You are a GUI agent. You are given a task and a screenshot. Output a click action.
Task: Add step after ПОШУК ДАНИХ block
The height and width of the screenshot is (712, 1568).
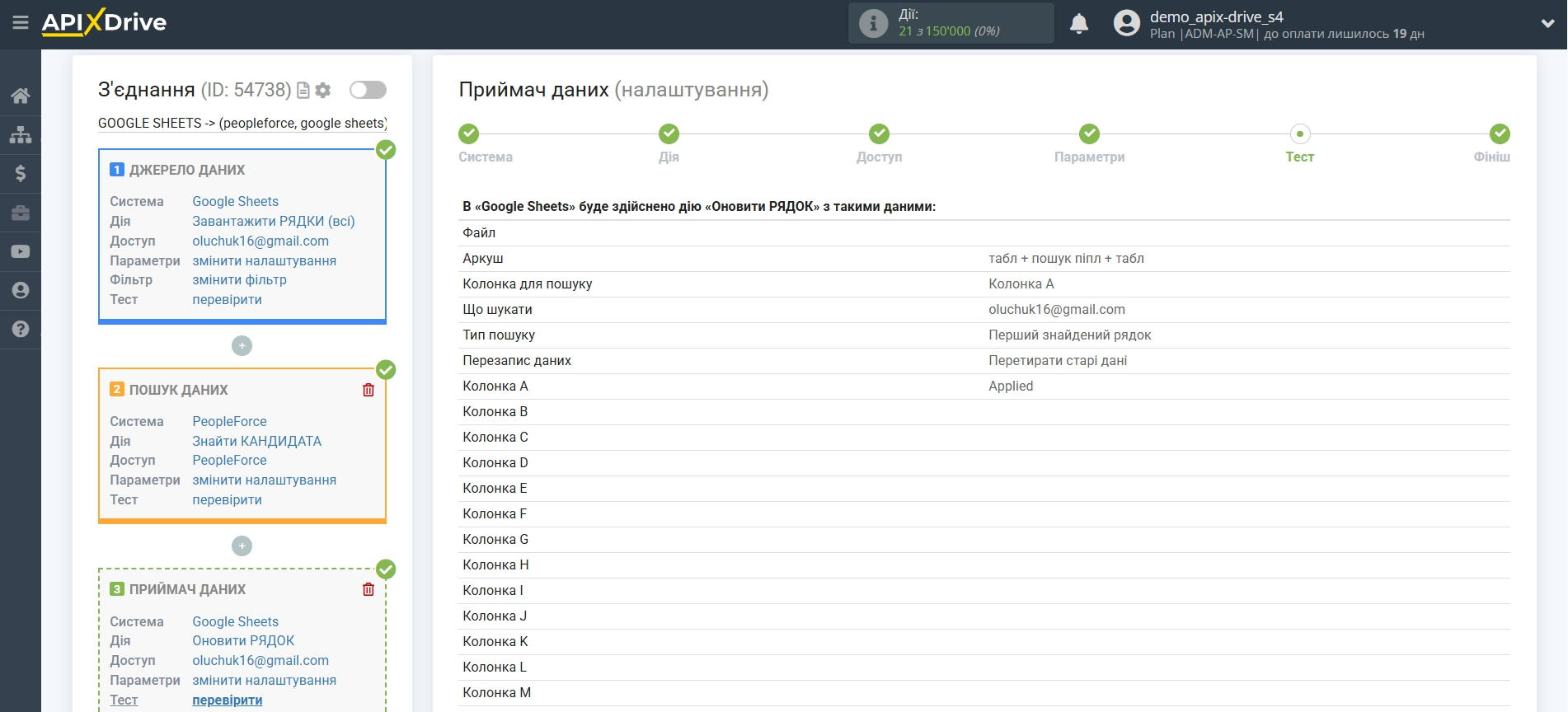click(242, 546)
